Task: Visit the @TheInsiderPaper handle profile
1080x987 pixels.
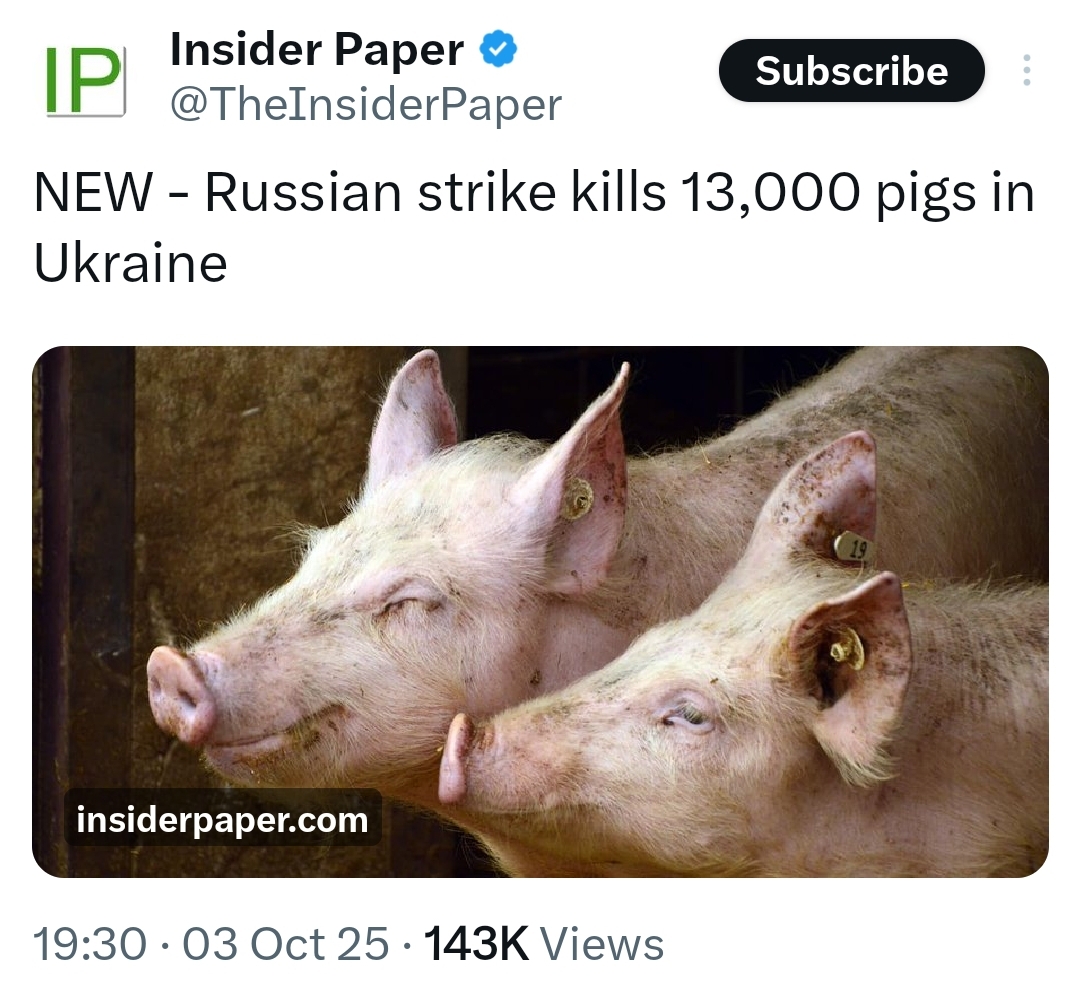Action: pyautogui.click(x=366, y=105)
